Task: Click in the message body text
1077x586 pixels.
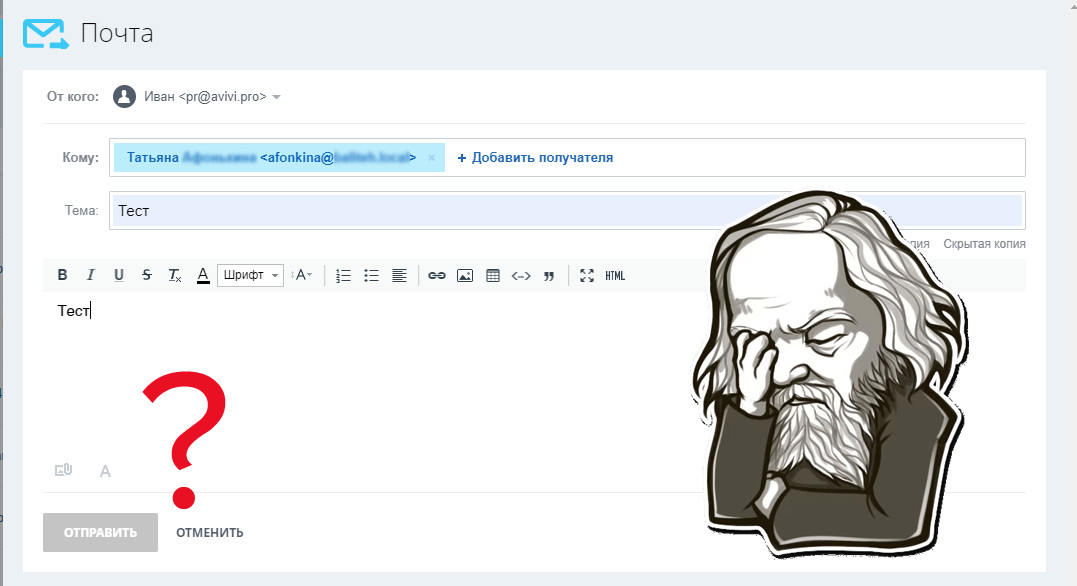Action: pos(73,311)
